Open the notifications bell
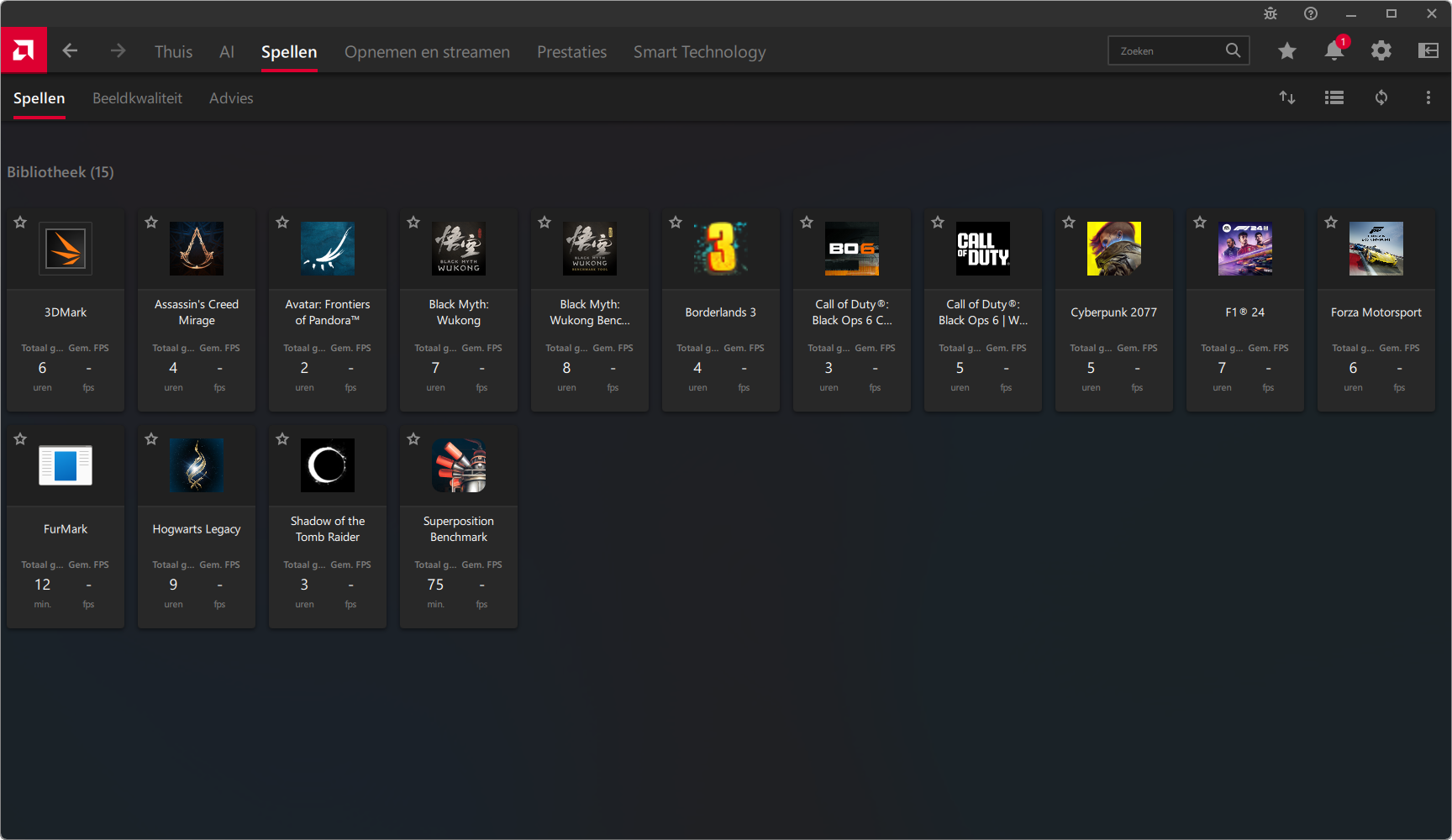 tap(1334, 51)
